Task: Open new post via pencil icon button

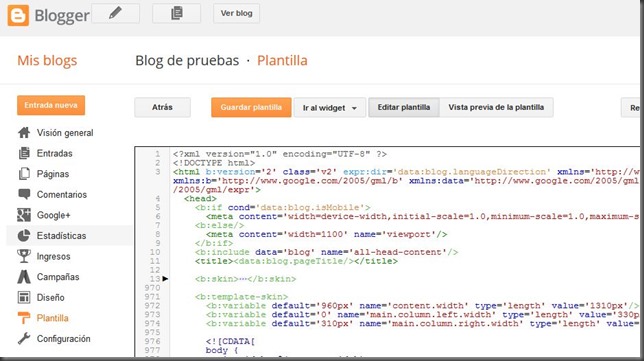Action: point(115,13)
